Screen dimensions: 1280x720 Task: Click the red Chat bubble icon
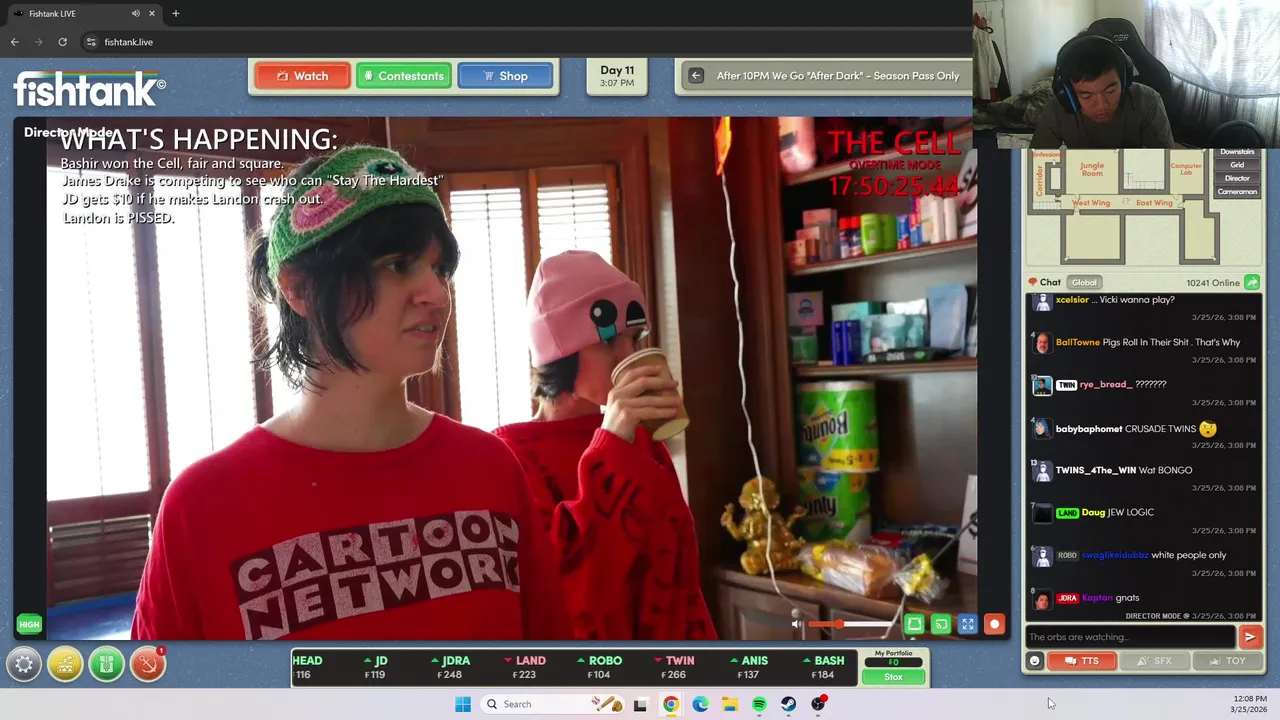click(x=1033, y=283)
